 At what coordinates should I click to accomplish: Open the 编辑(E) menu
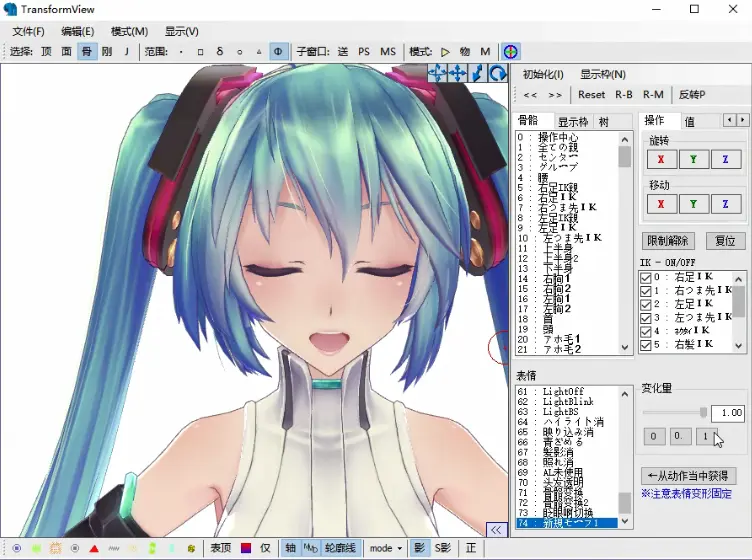[78, 32]
